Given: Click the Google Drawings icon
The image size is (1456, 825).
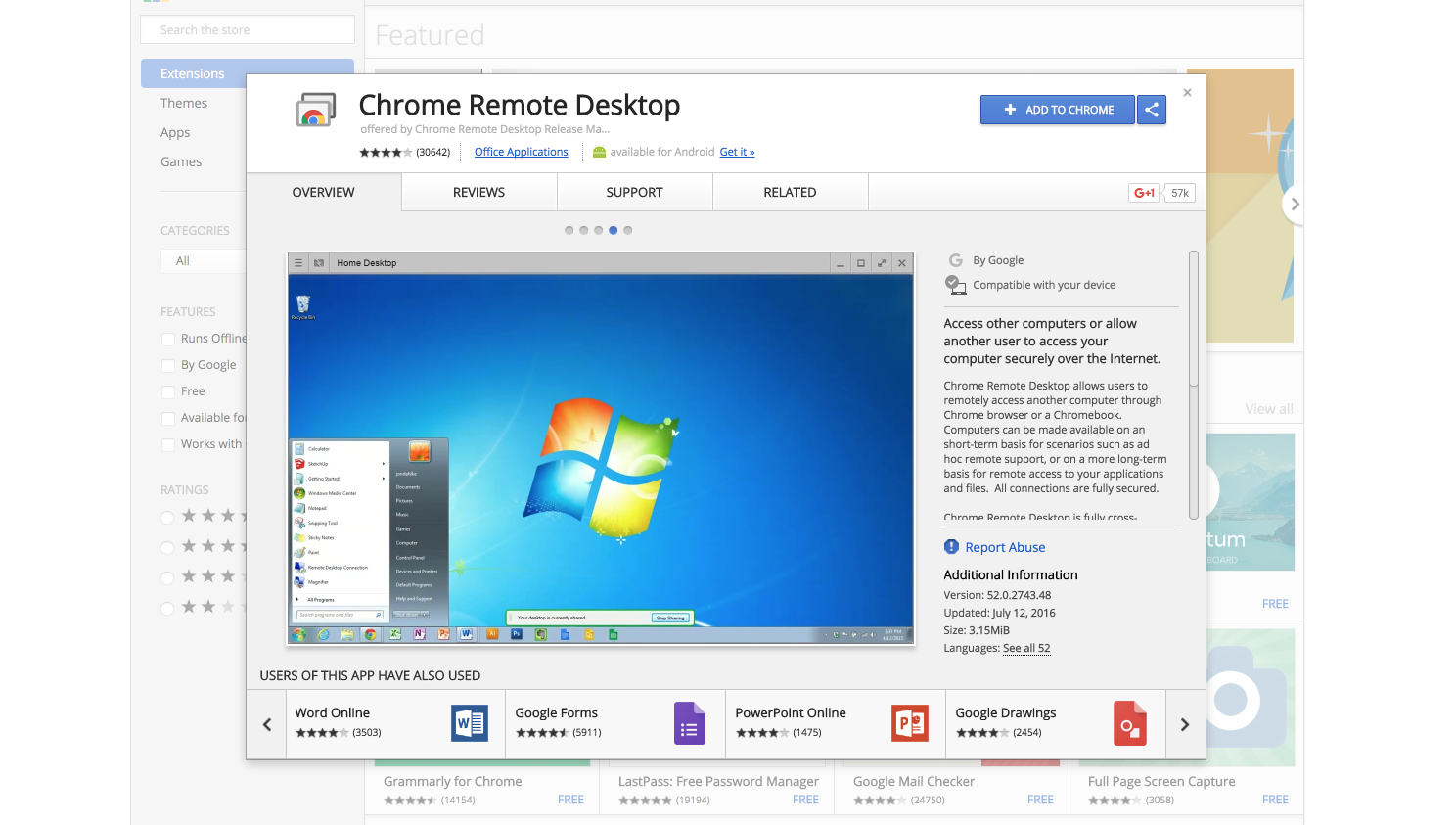Looking at the screenshot, I should (x=1129, y=723).
